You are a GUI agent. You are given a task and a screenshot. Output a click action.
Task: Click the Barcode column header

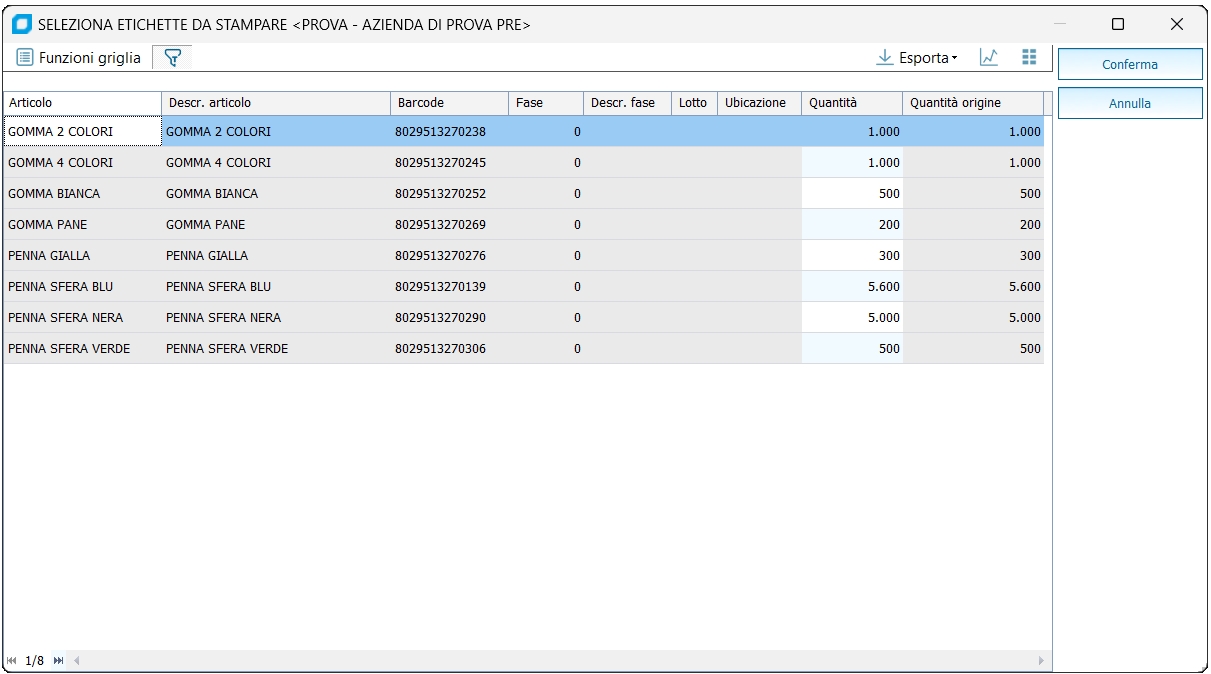449,103
